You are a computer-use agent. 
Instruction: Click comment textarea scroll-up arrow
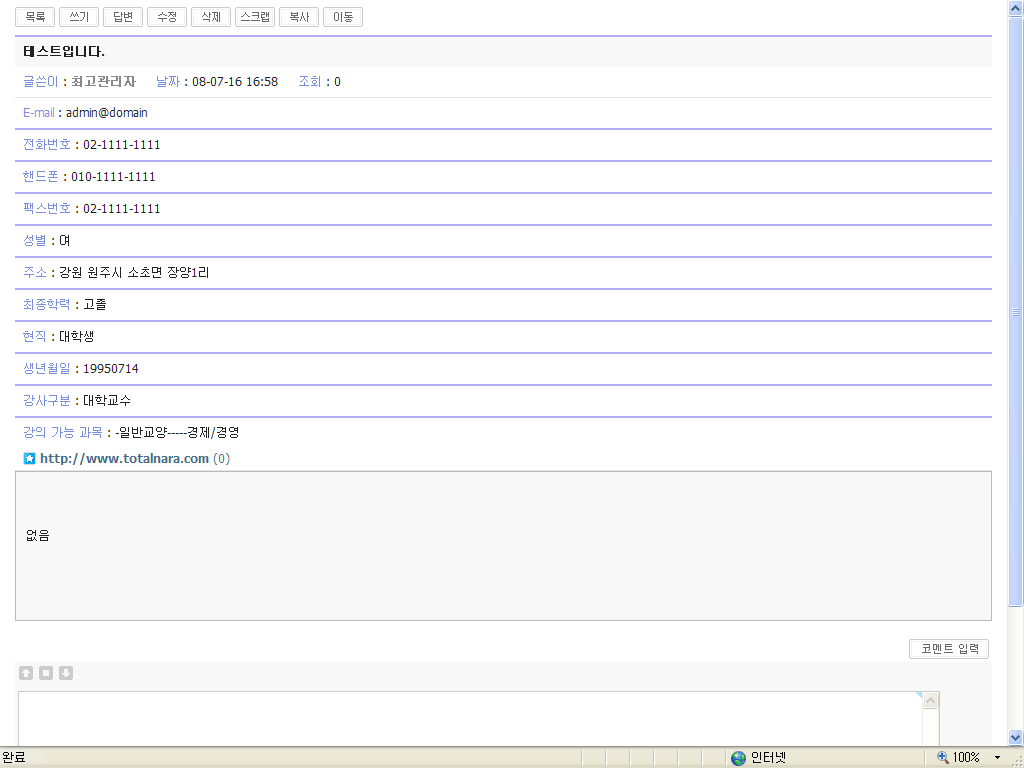tap(931, 701)
